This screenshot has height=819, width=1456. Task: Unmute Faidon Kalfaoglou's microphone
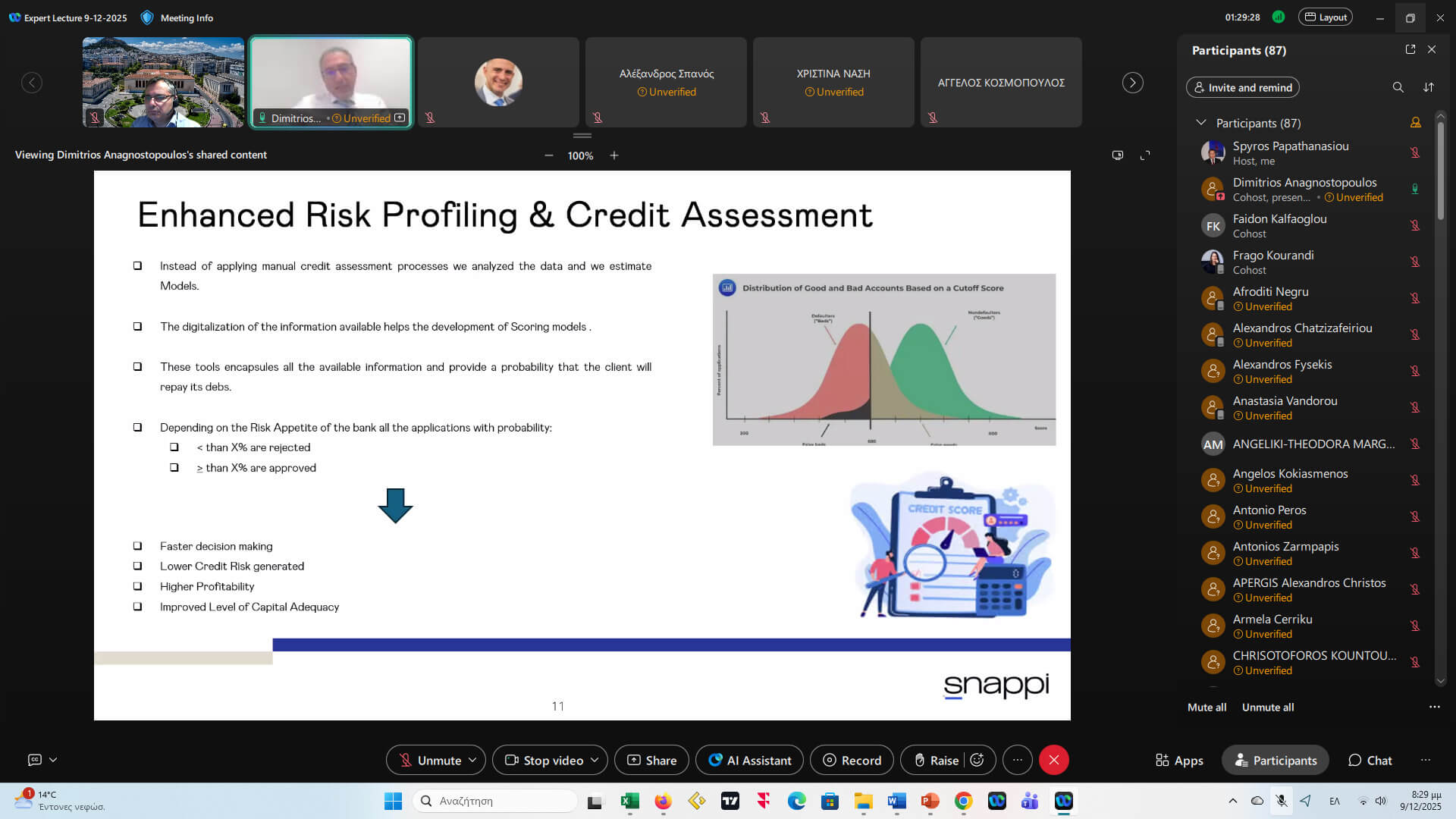pyautogui.click(x=1415, y=225)
